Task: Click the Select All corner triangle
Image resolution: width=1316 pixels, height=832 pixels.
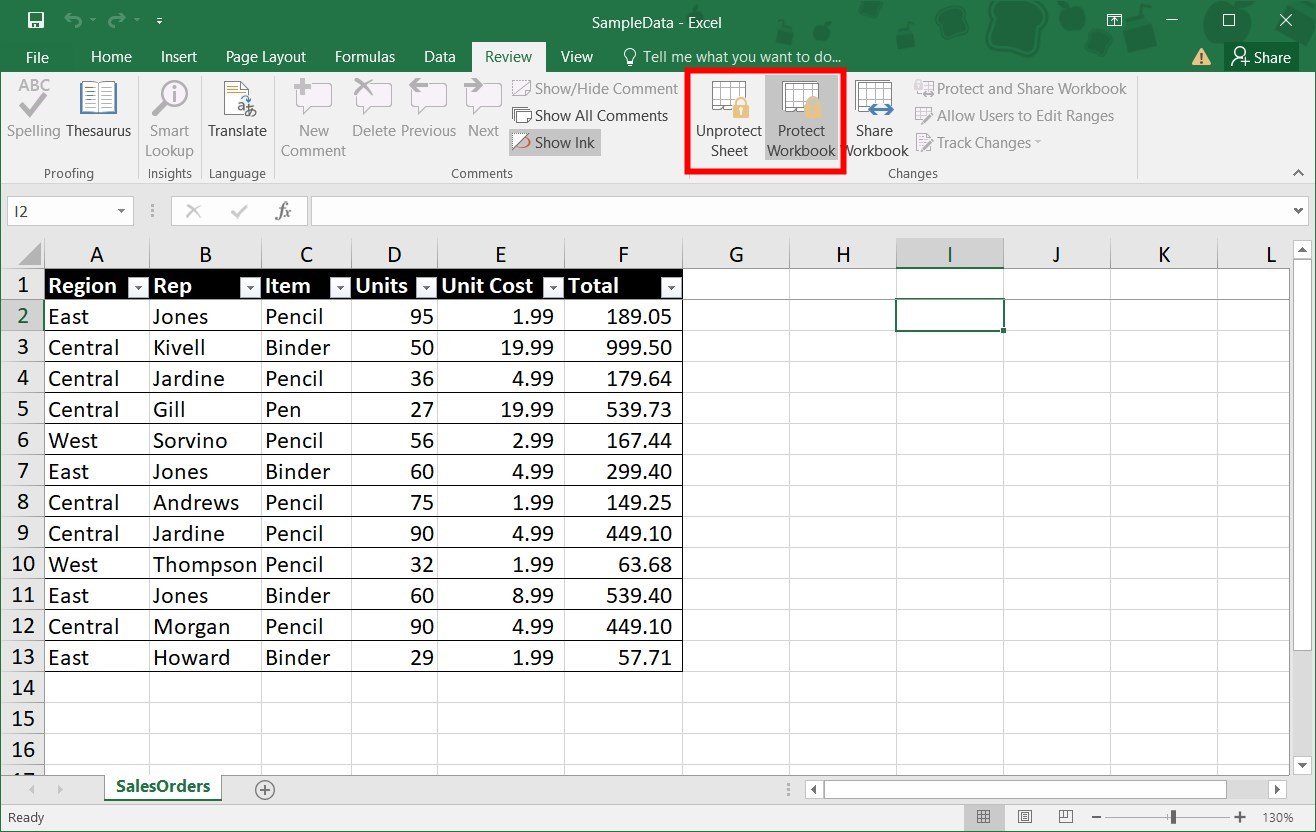Action: (x=28, y=254)
